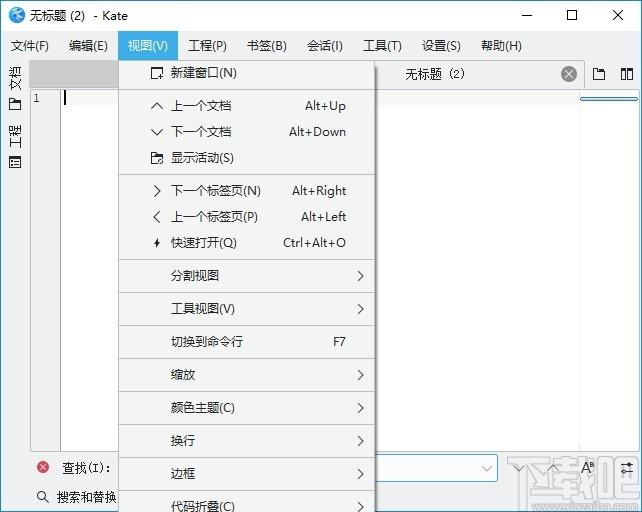Minimize the Kate window
The height and width of the screenshot is (512, 642).
click(527, 16)
